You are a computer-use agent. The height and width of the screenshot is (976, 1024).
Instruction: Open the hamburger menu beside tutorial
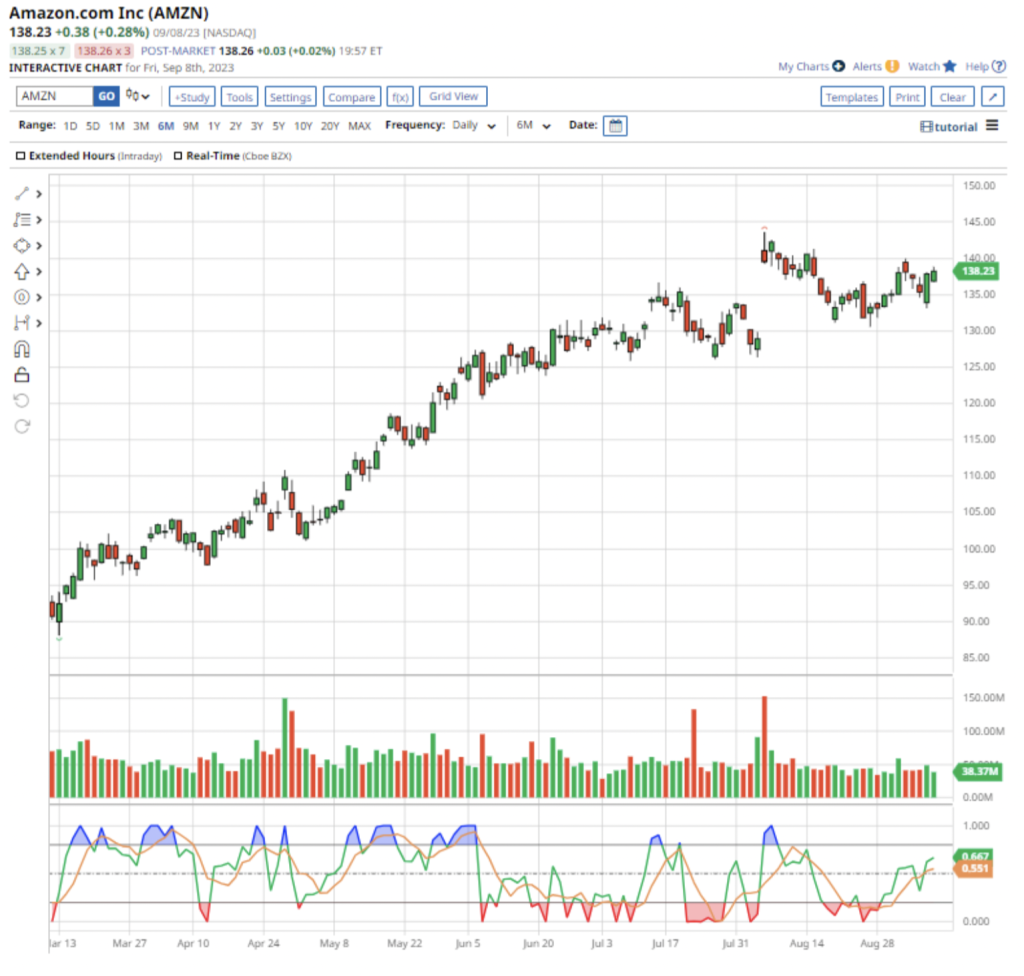992,125
